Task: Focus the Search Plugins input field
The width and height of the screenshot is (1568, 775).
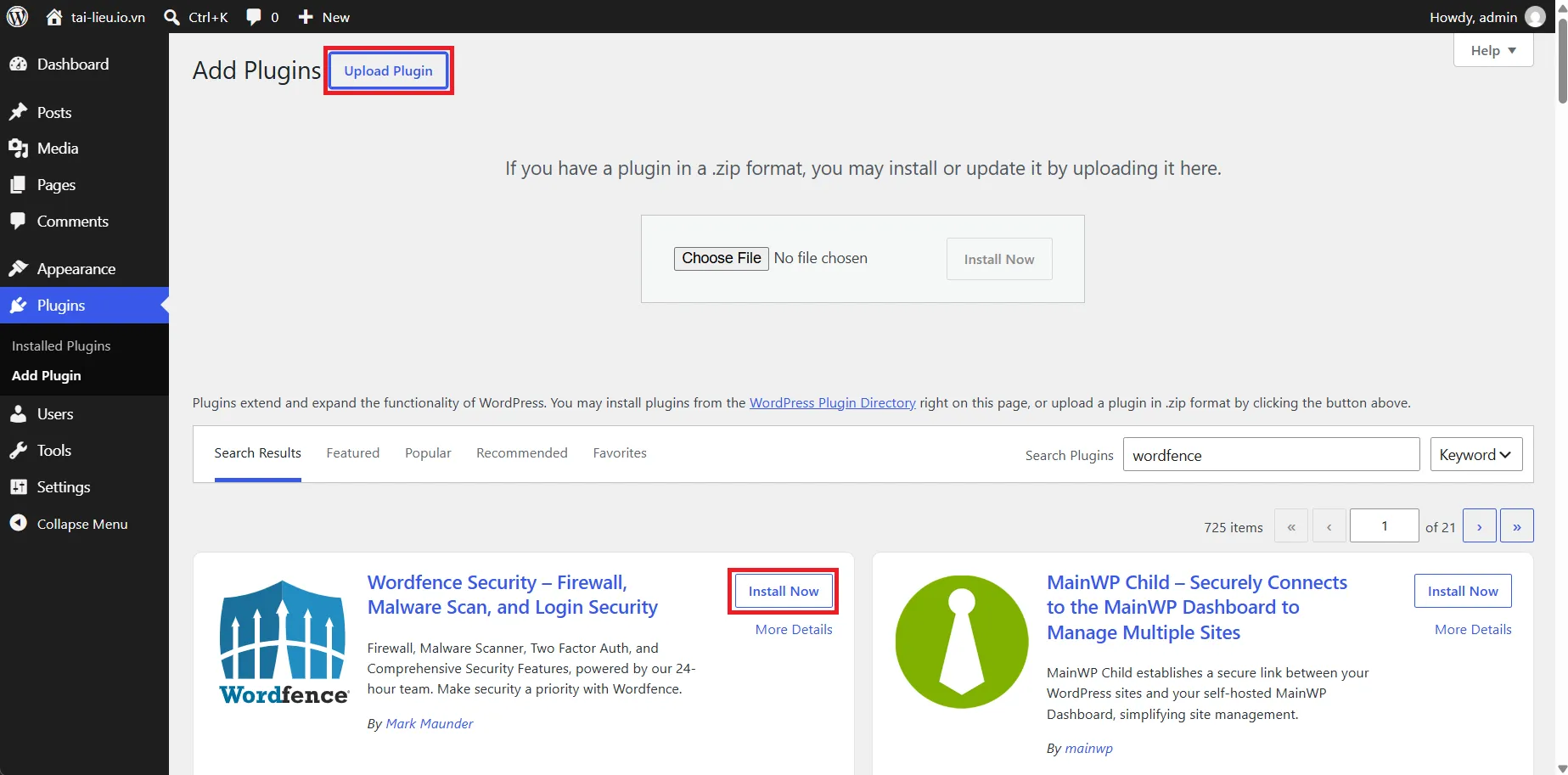Action: (1271, 454)
